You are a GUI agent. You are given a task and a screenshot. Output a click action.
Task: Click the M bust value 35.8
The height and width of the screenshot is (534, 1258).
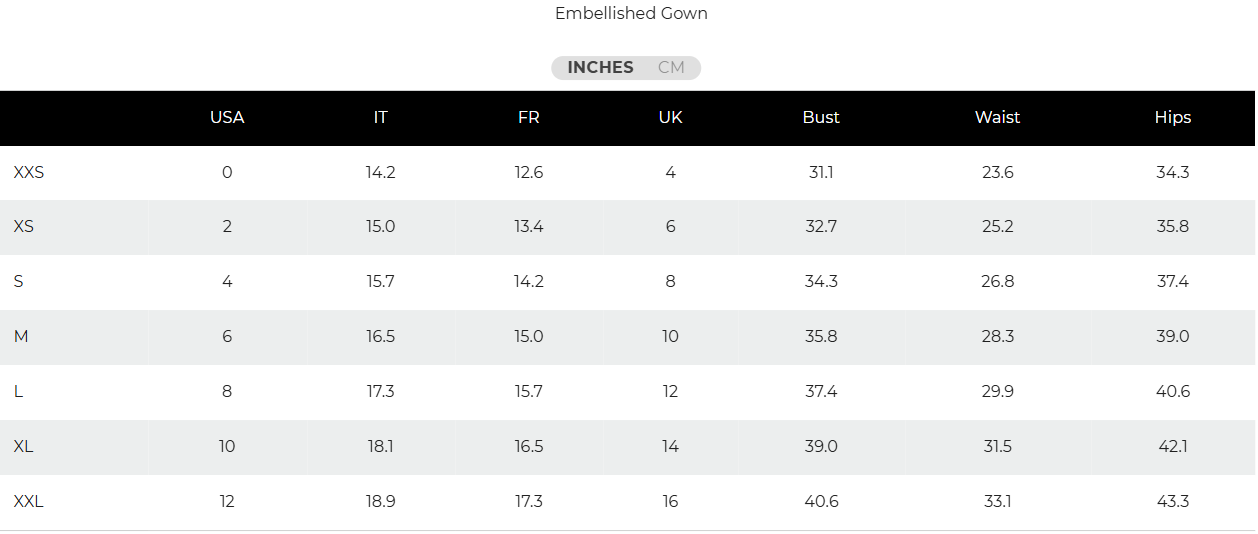click(821, 336)
